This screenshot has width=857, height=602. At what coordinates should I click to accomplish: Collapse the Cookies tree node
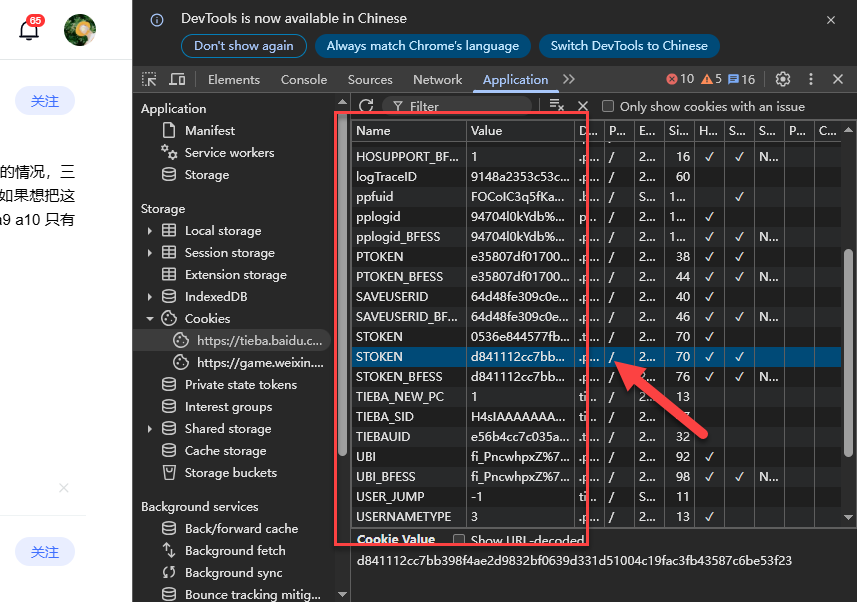click(x=150, y=319)
